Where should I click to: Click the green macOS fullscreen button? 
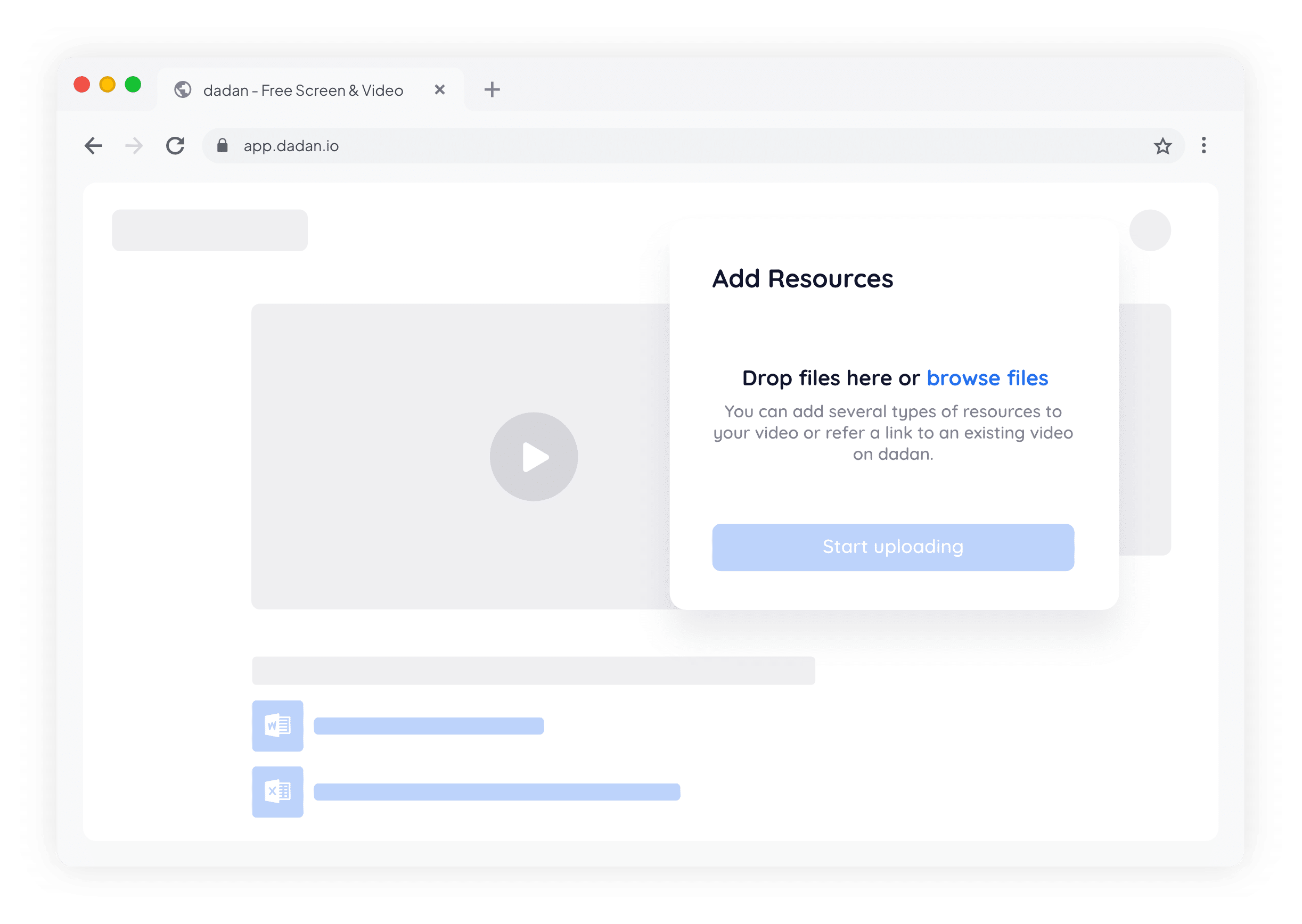[133, 85]
